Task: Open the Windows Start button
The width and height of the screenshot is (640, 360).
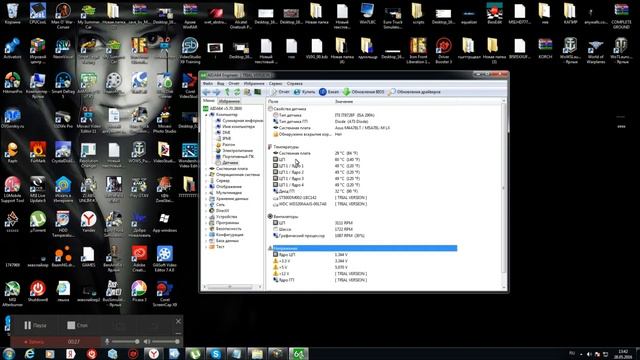Action: [x=9, y=353]
